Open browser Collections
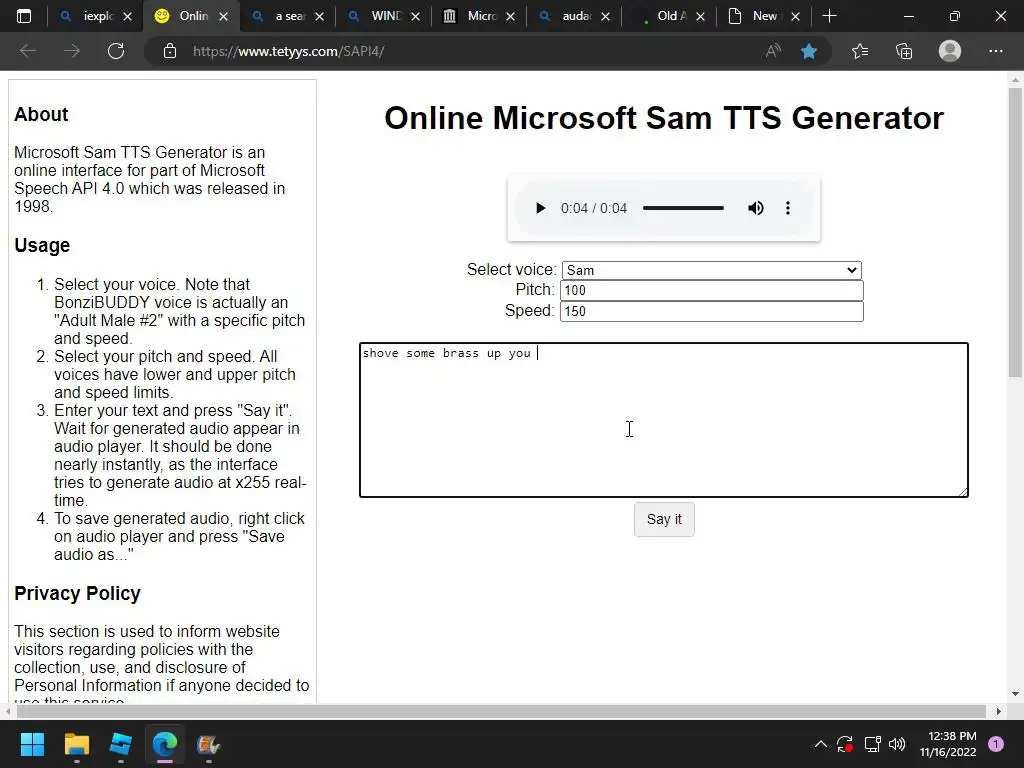Screen dimensions: 1024x768 pyautogui.click(x=904, y=51)
